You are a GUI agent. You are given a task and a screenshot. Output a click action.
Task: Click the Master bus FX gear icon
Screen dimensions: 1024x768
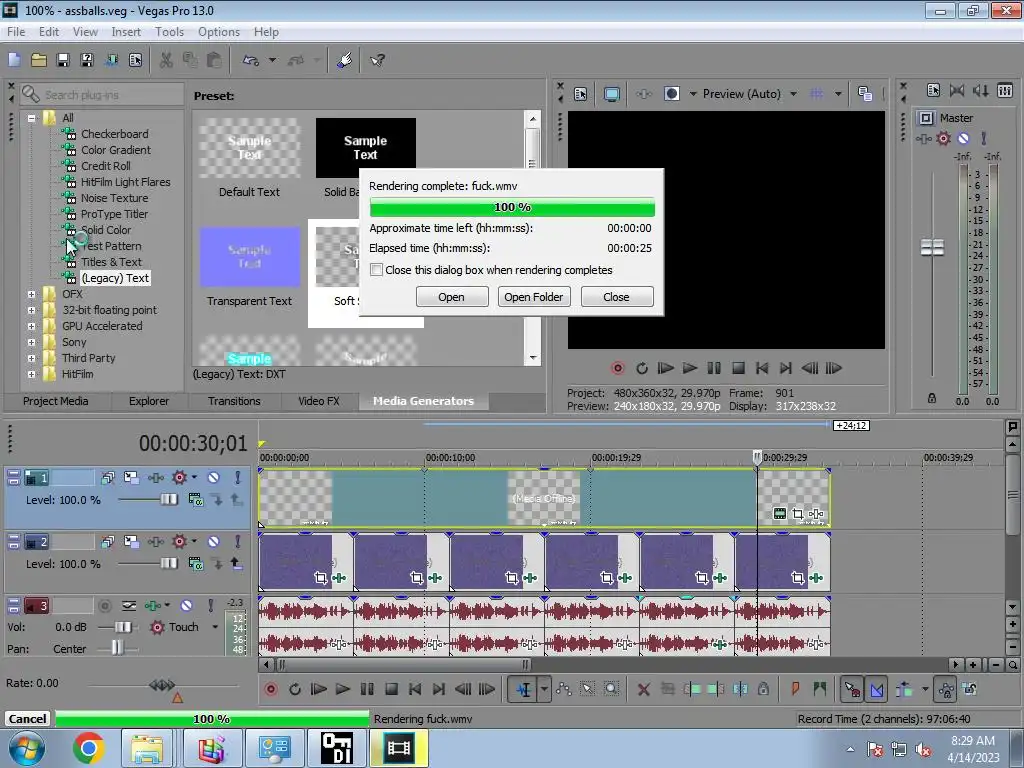[x=944, y=138]
